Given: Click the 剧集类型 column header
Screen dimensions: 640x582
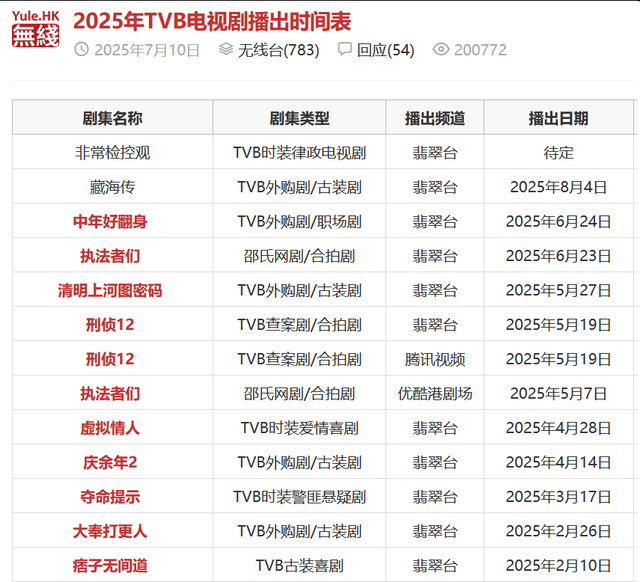Looking at the screenshot, I should tap(299, 118).
